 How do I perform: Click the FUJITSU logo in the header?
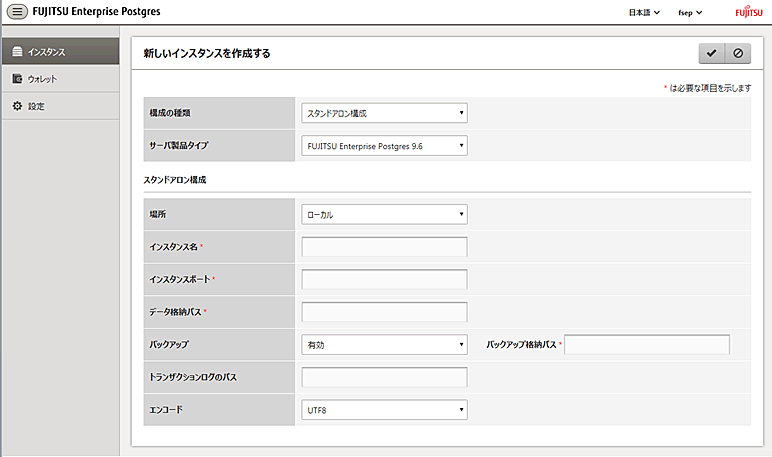pyautogui.click(x=749, y=12)
